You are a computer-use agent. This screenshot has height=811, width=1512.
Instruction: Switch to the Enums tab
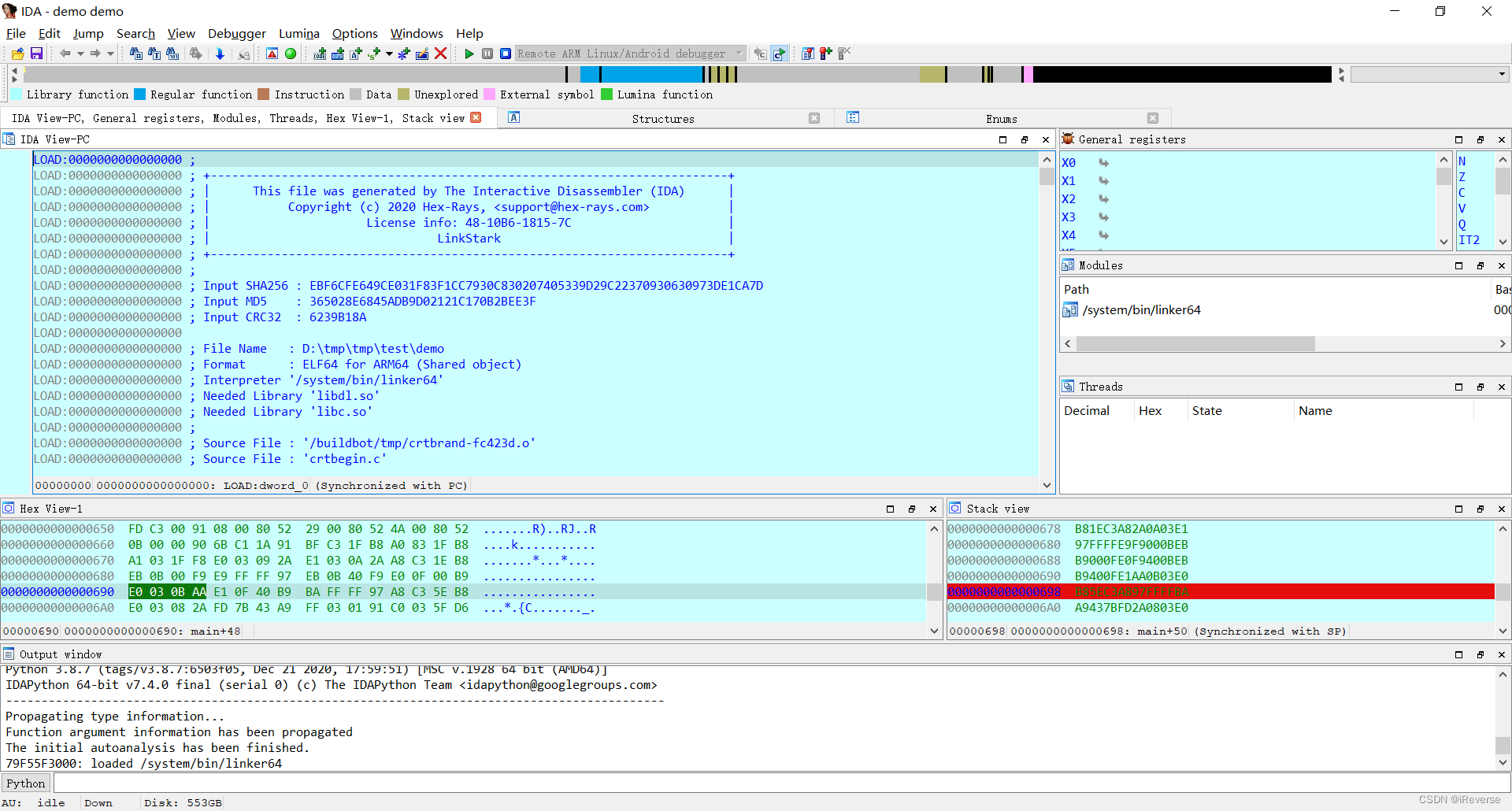1001,118
